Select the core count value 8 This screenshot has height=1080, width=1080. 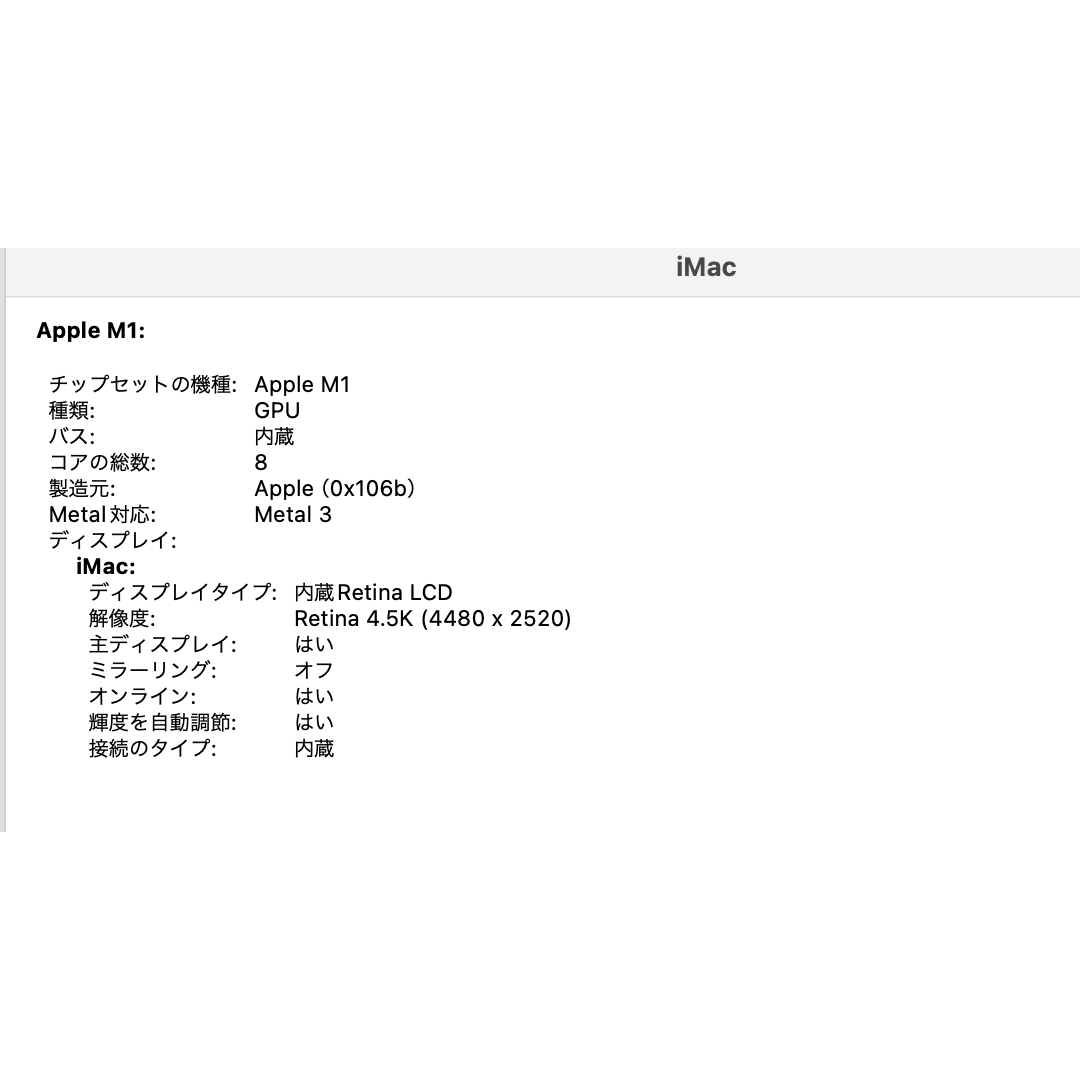[261, 462]
